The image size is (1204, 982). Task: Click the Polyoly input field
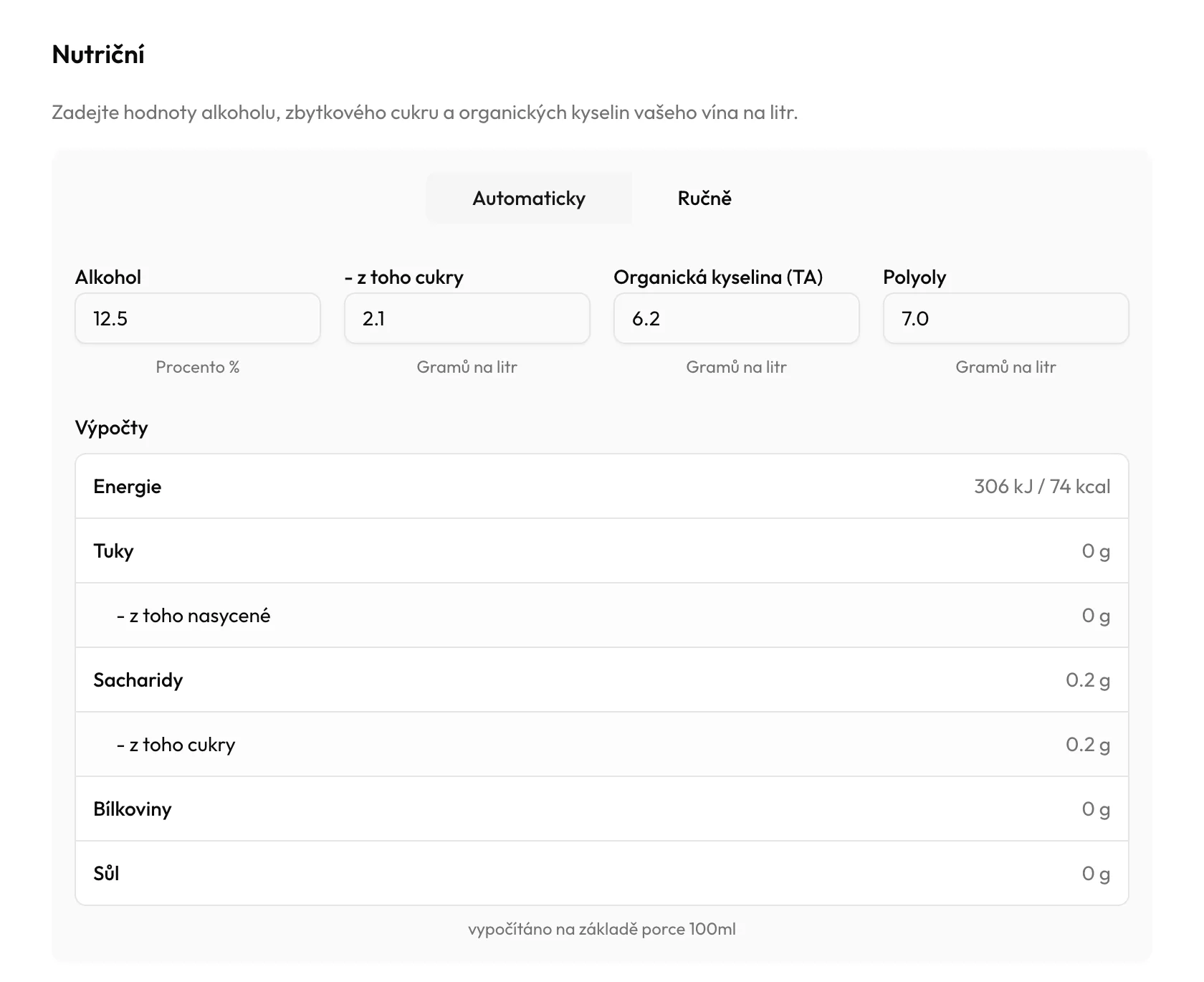(1006, 318)
